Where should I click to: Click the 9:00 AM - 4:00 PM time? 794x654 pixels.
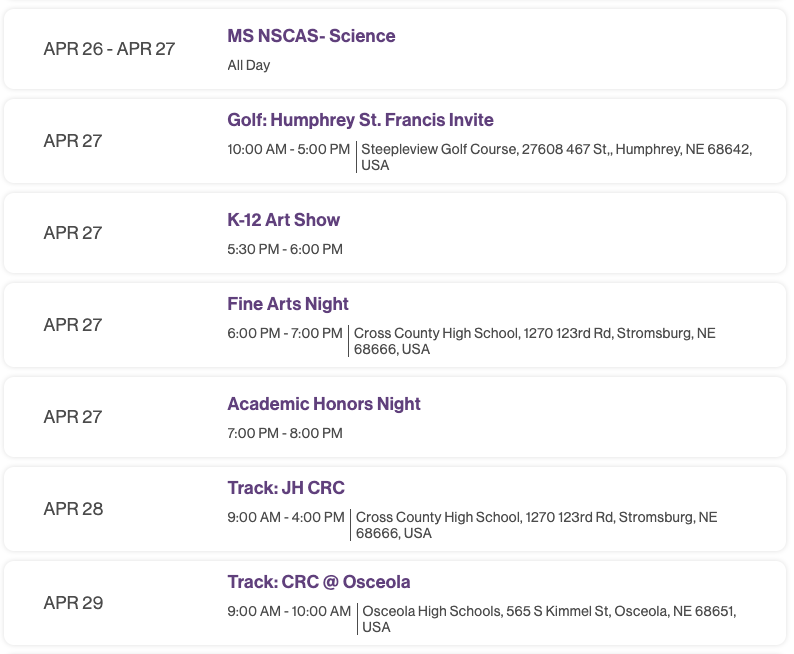coord(285,517)
